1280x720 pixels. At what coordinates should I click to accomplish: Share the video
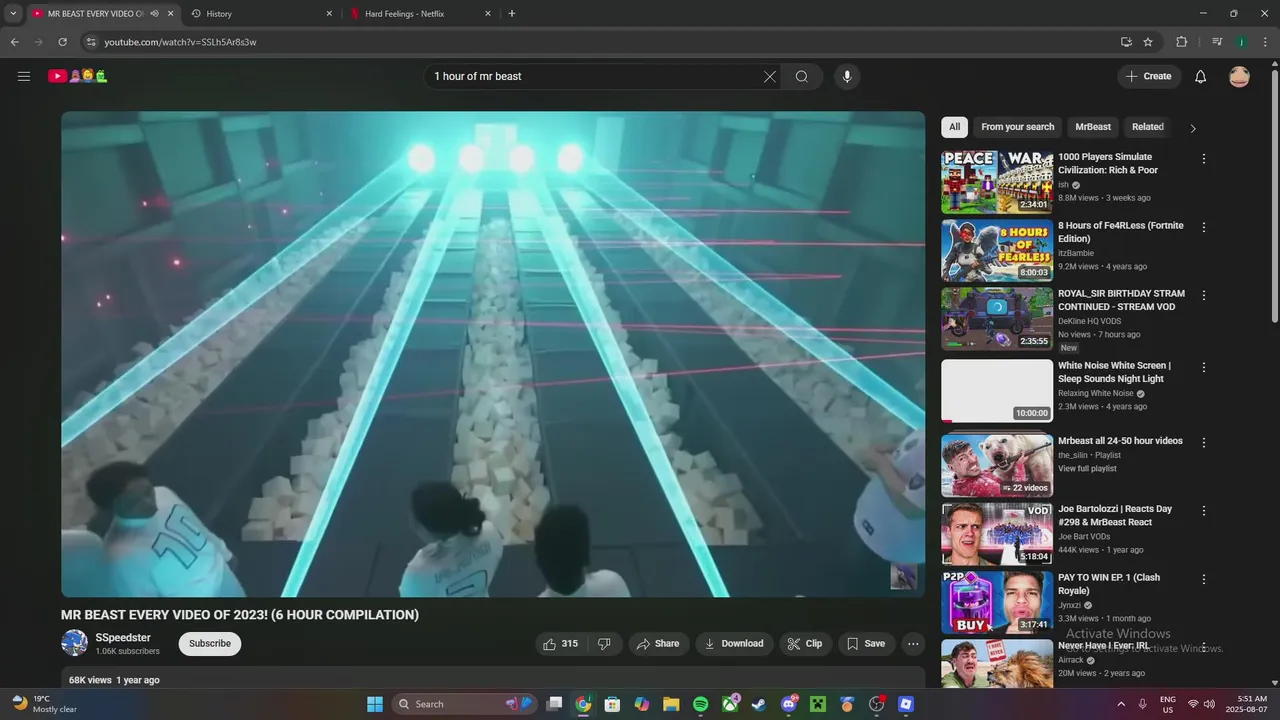coord(658,644)
